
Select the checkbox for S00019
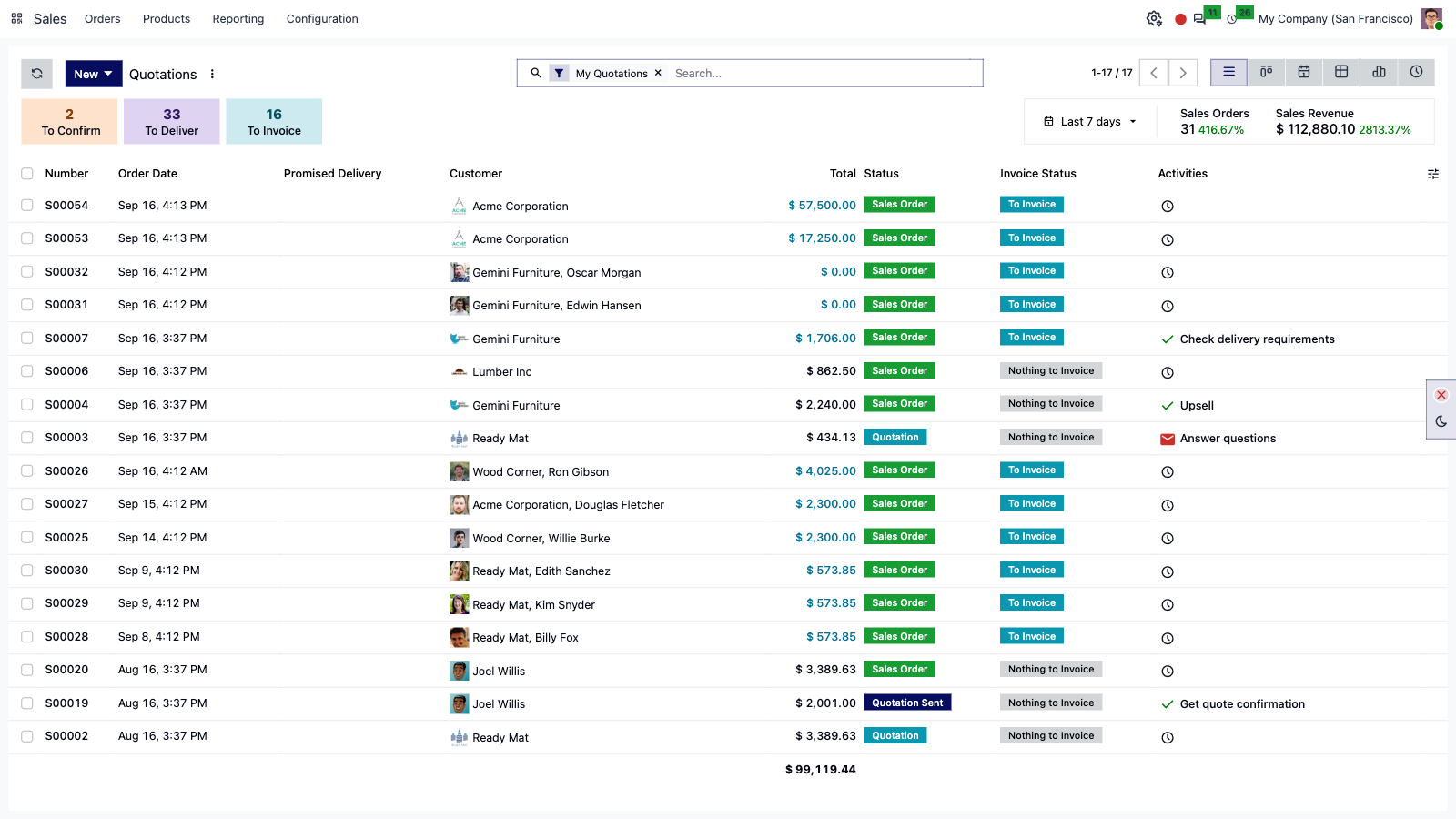(27, 703)
